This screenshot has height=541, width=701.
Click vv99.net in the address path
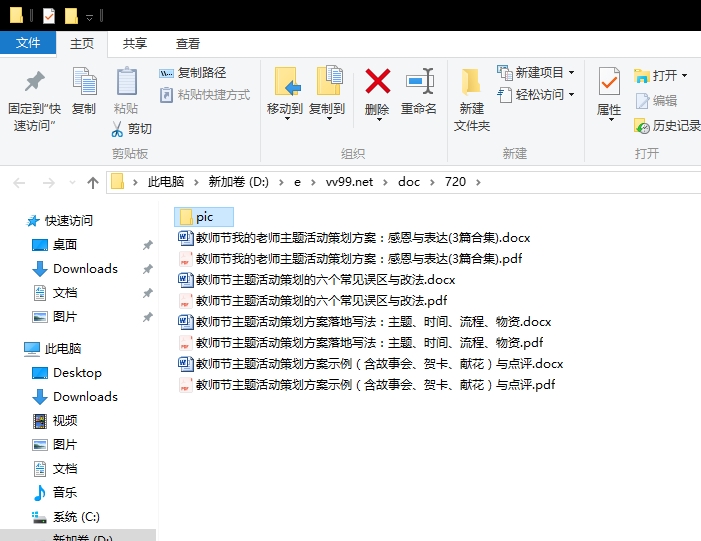pyautogui.click(x=349, y=182)
